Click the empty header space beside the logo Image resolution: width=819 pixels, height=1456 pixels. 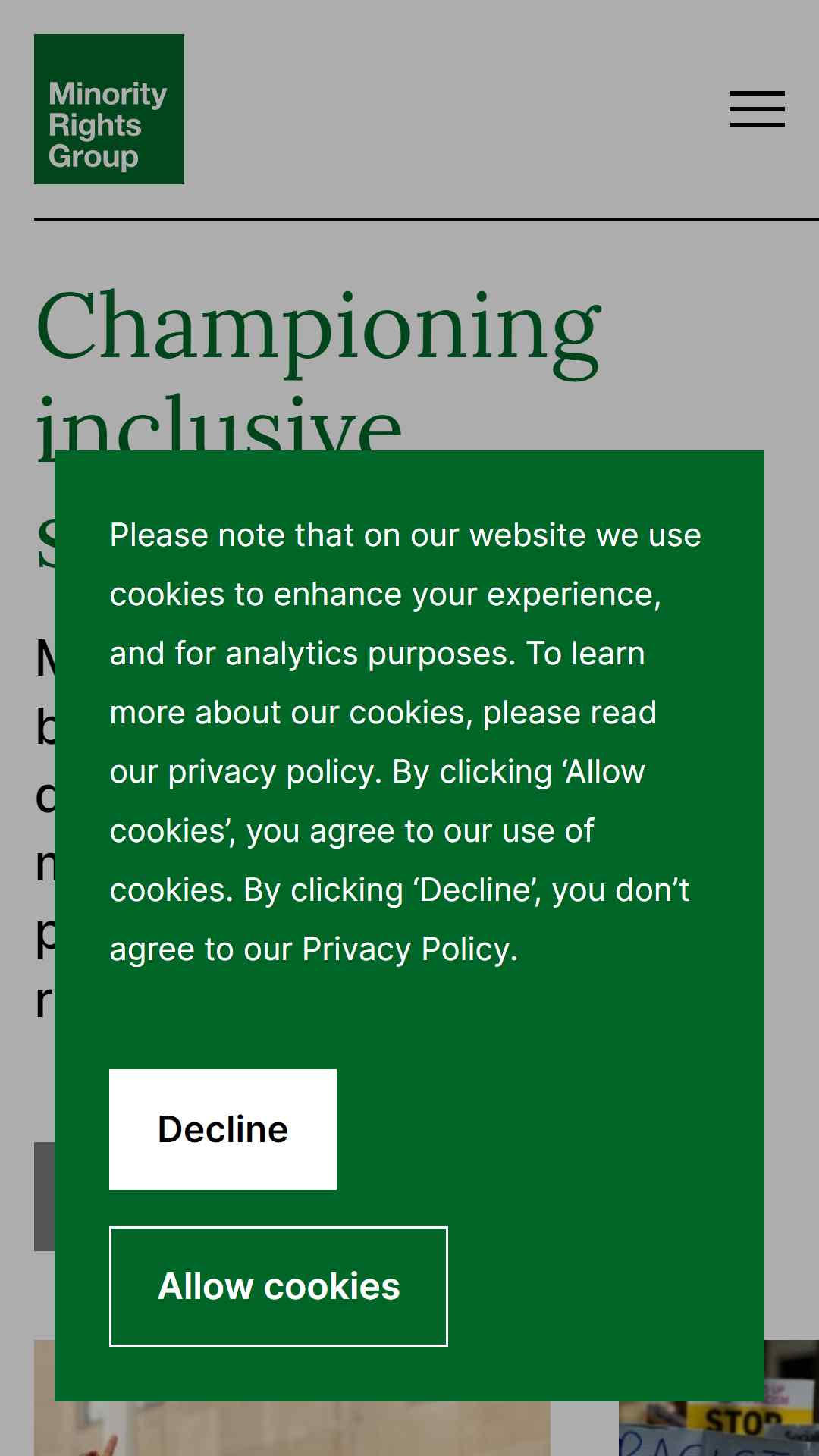pos(455,109)
